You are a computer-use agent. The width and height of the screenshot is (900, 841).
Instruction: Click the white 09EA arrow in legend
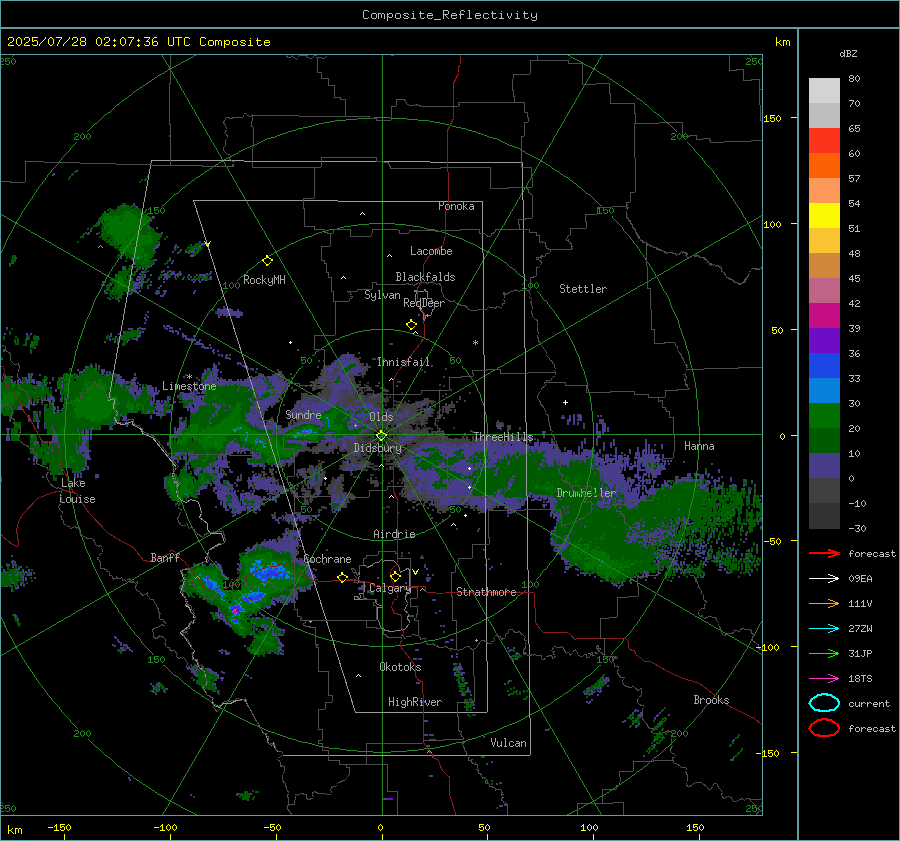825,579
